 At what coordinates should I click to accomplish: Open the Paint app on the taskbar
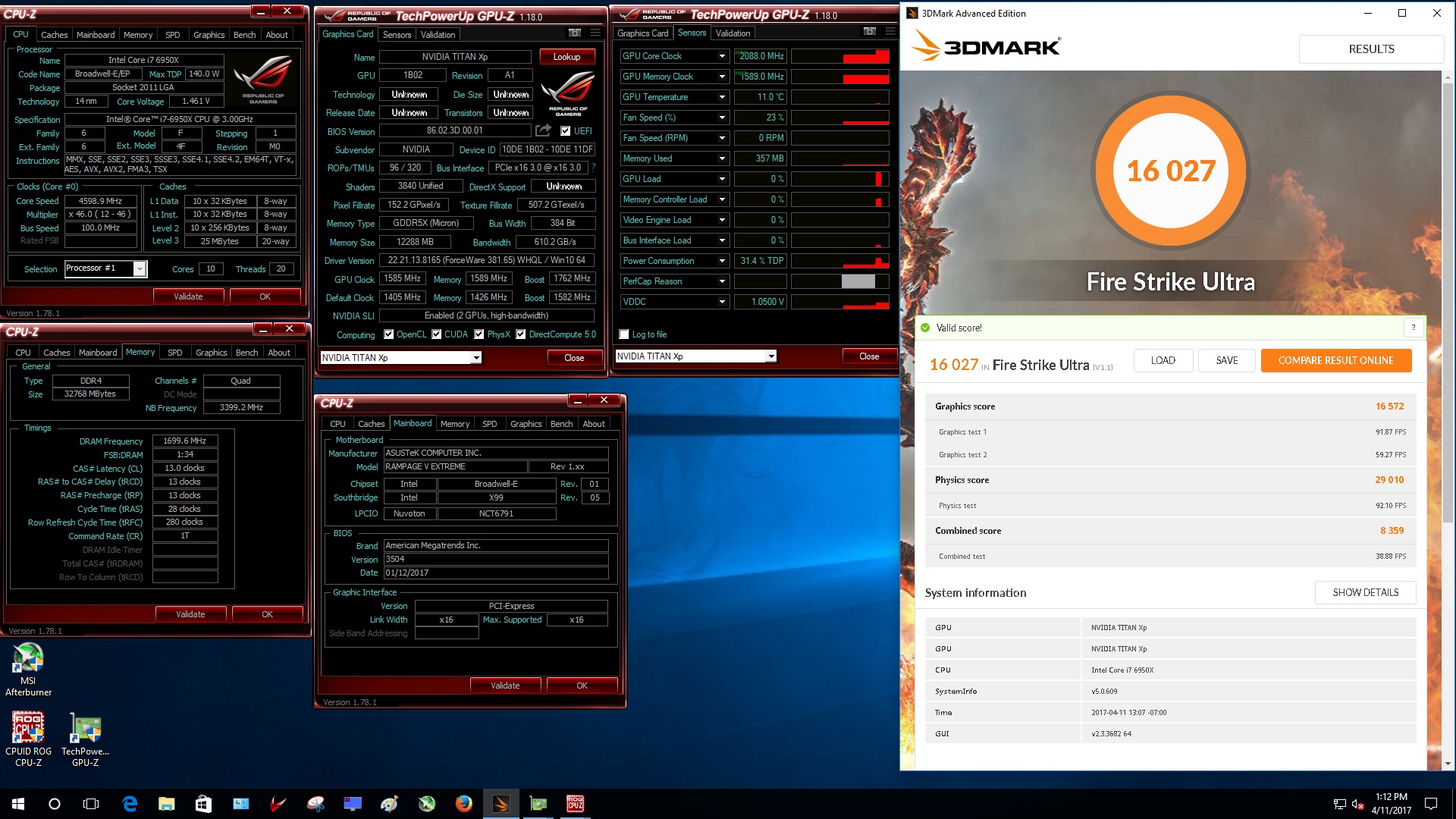[390, 804]
